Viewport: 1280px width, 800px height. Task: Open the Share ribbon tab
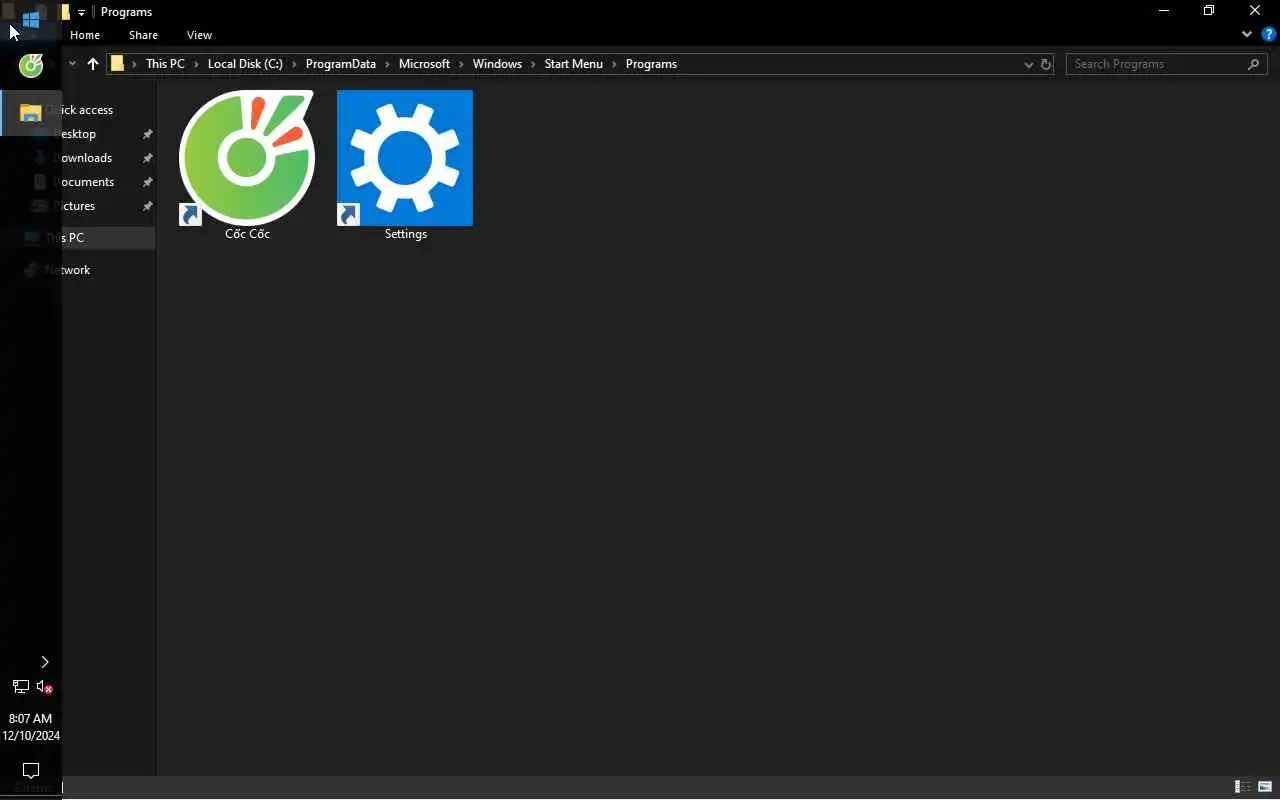tap(143, 35)
